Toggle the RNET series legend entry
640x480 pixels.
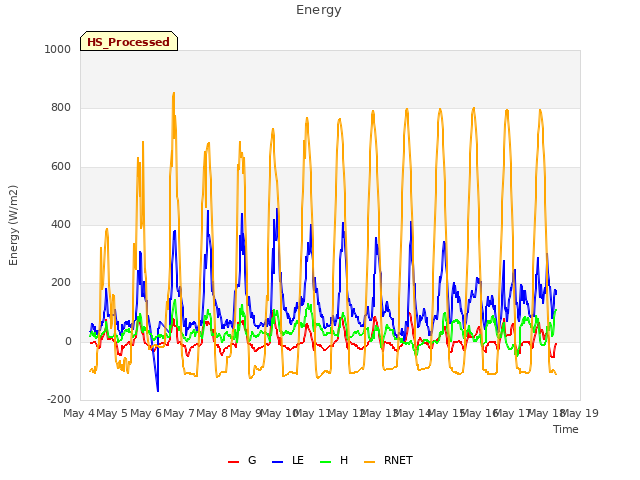pos(388,460)
